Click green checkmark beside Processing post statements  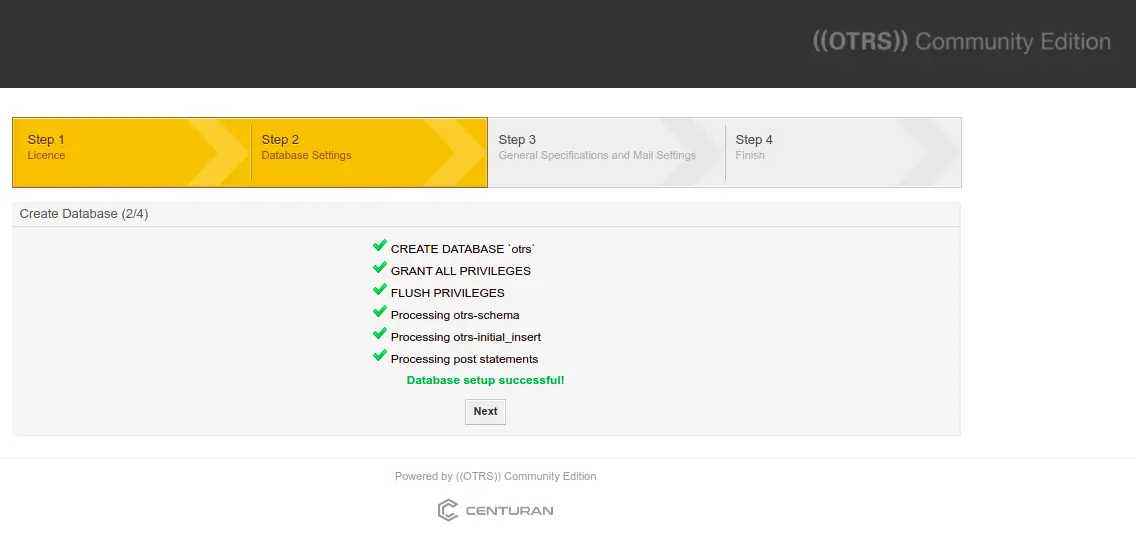(x=380, y=356)
